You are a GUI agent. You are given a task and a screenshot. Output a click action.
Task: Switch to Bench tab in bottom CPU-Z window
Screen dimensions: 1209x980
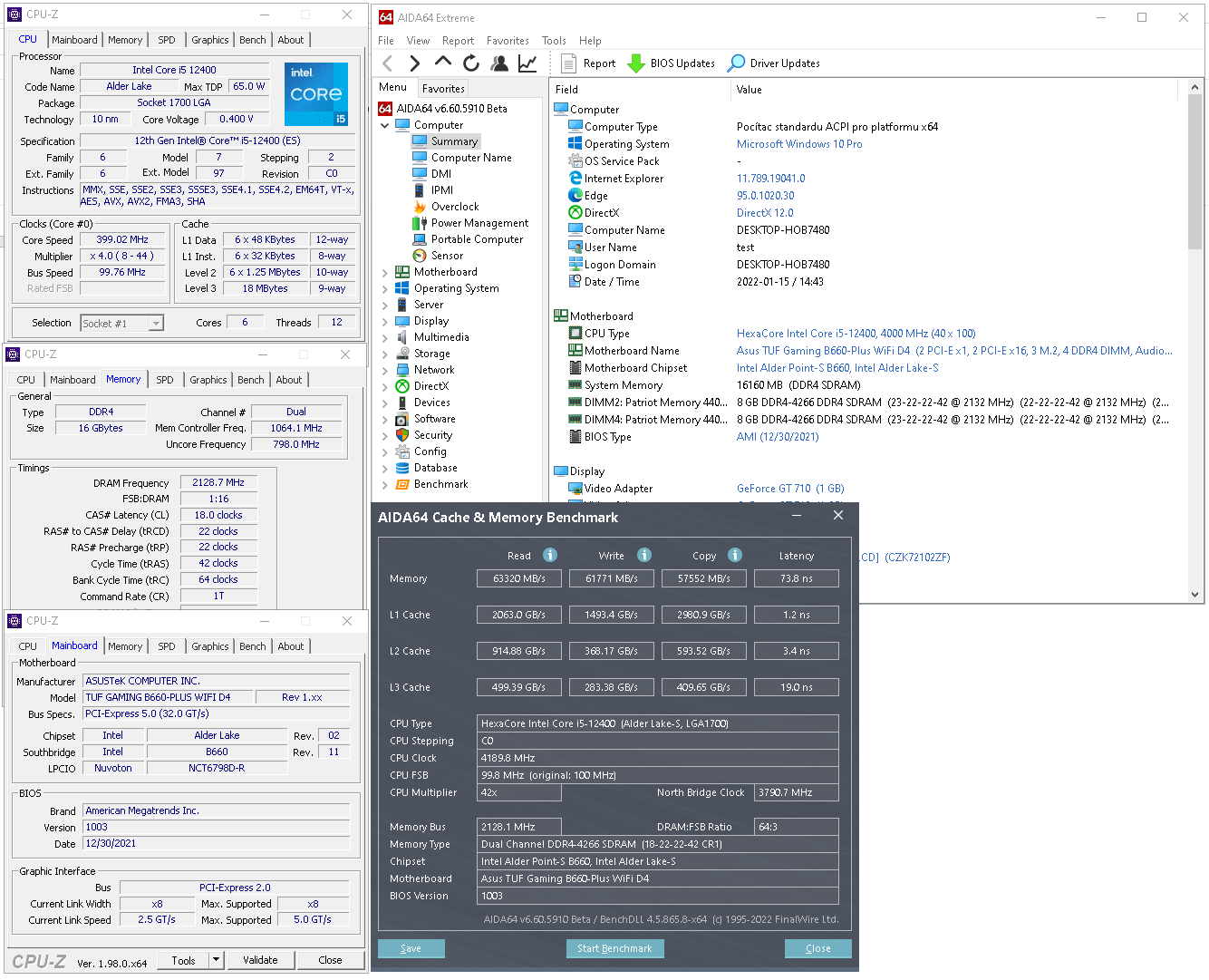coord(253,646)
